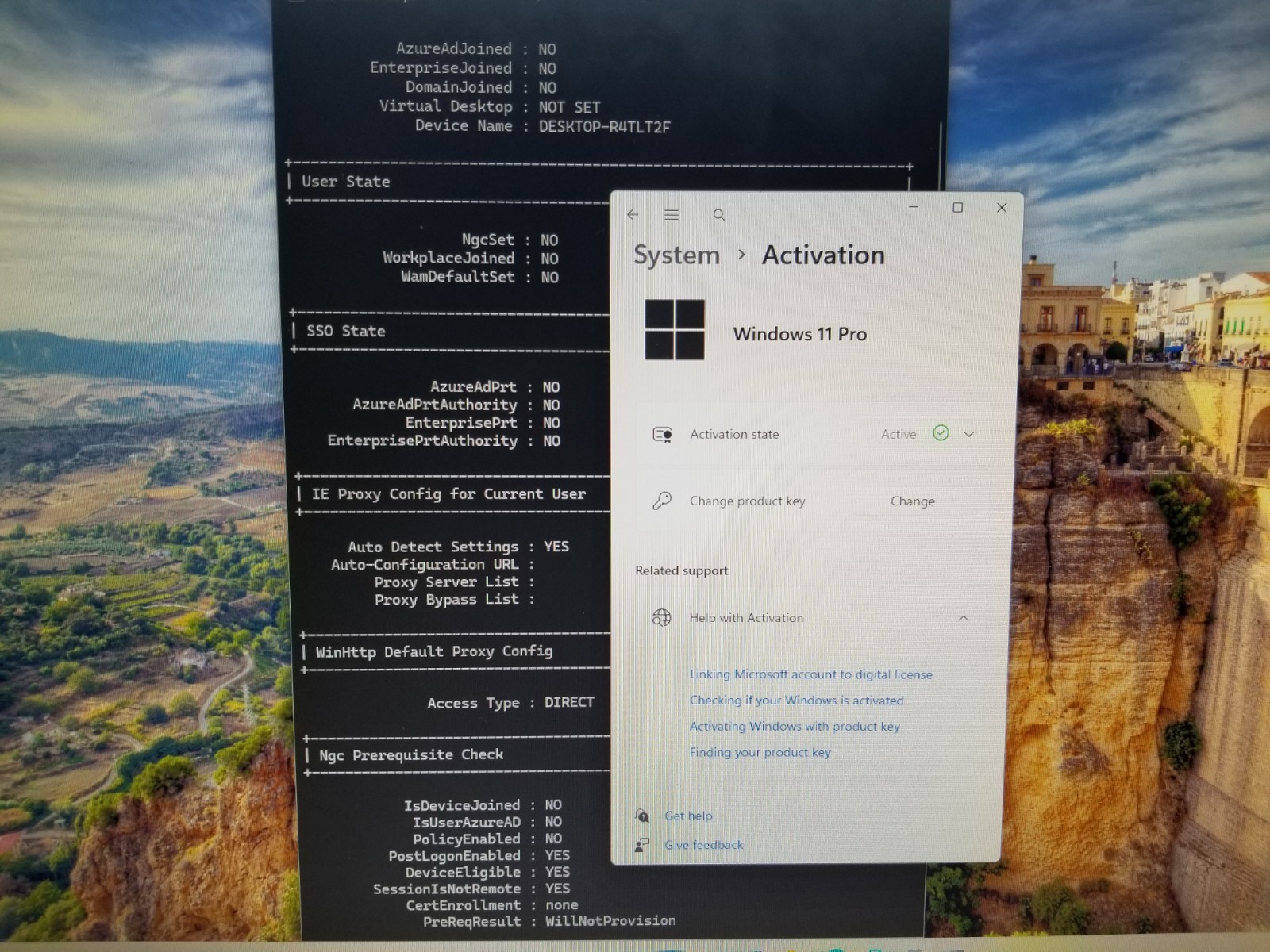Click the Virtual Desktop NOT SET line

tap(489, 106)
